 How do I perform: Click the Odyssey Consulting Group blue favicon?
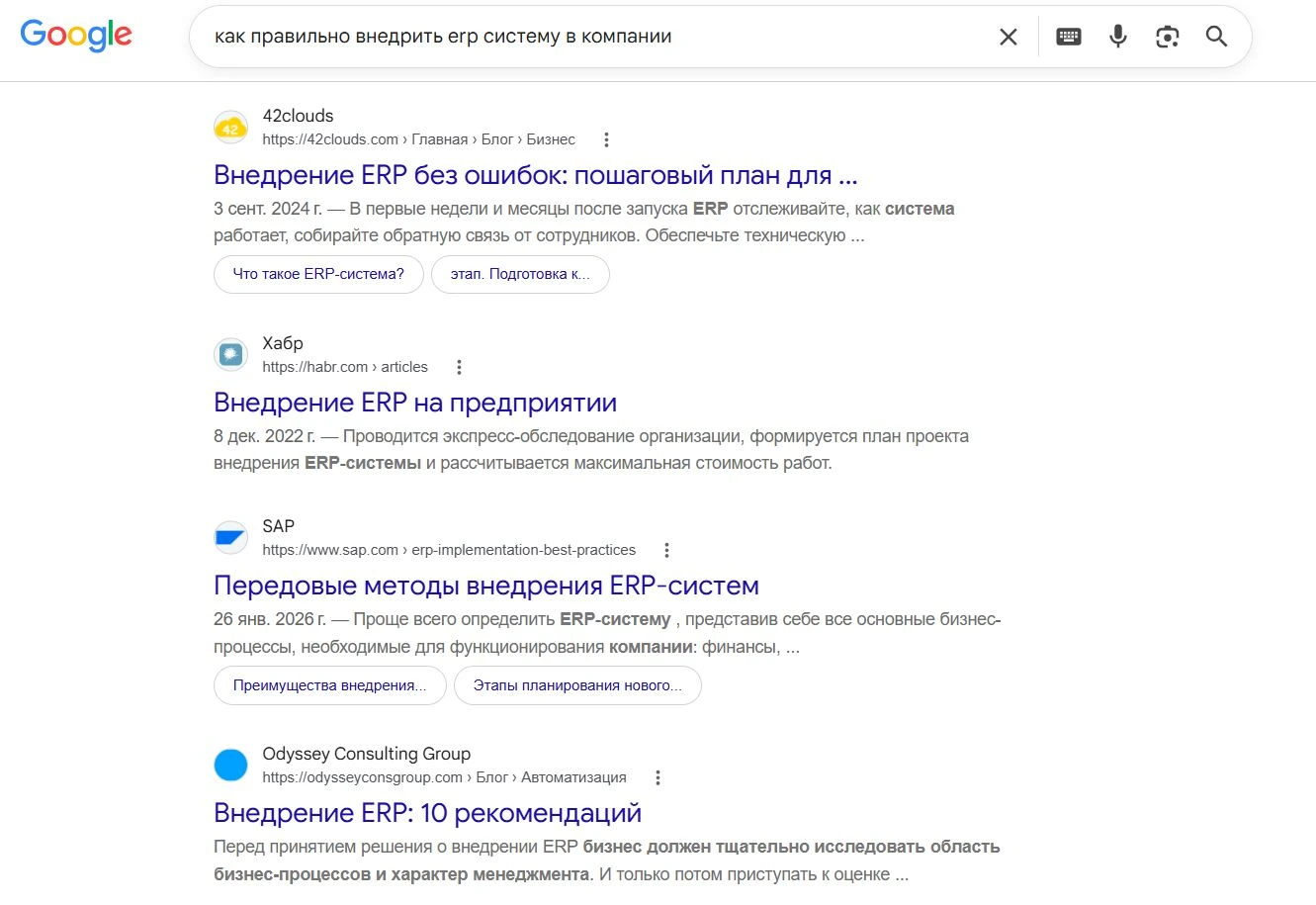tap(230, 766)
